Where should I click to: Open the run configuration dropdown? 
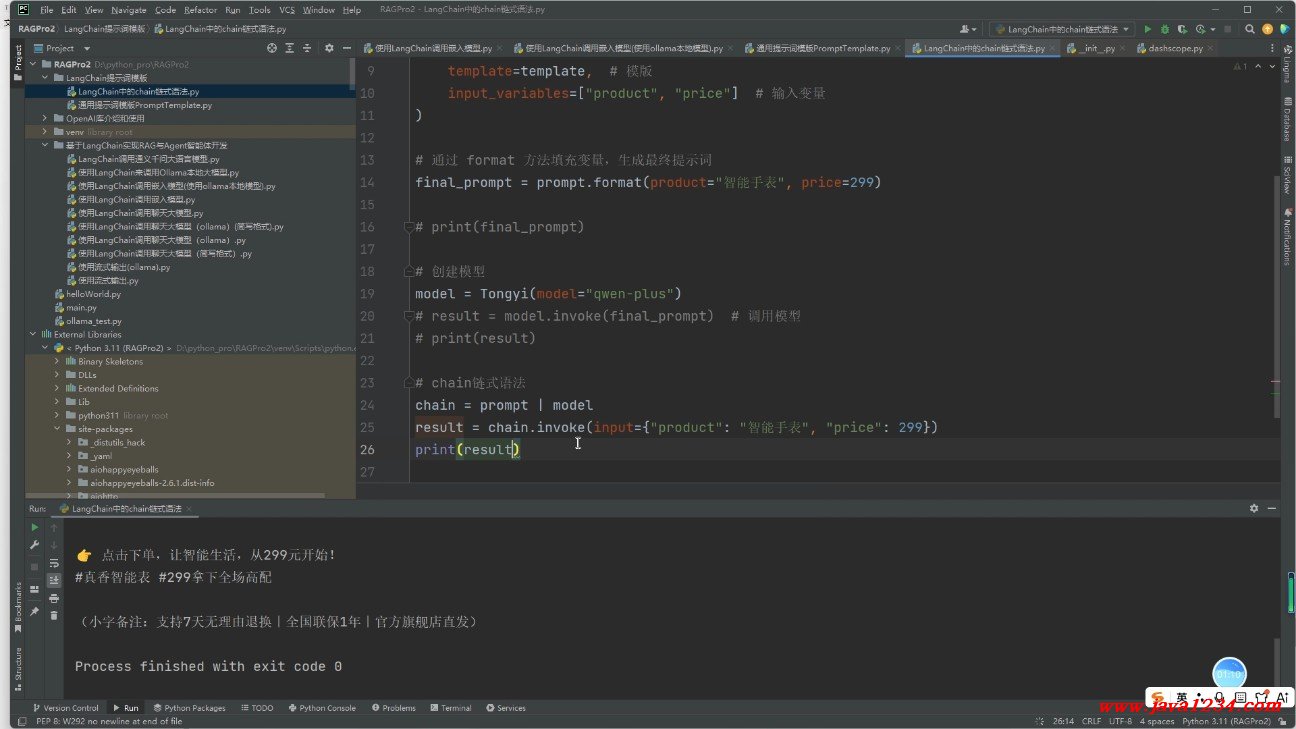1060,29
